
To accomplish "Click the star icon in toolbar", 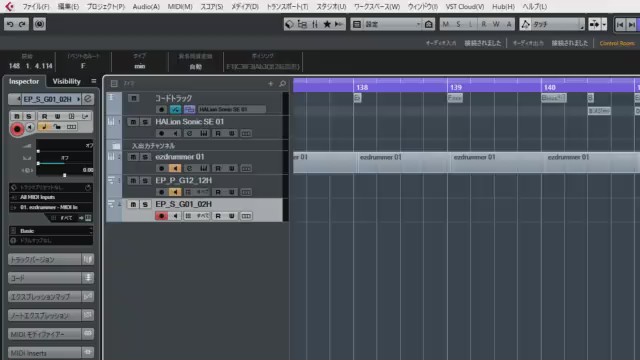I will [327, 24].
